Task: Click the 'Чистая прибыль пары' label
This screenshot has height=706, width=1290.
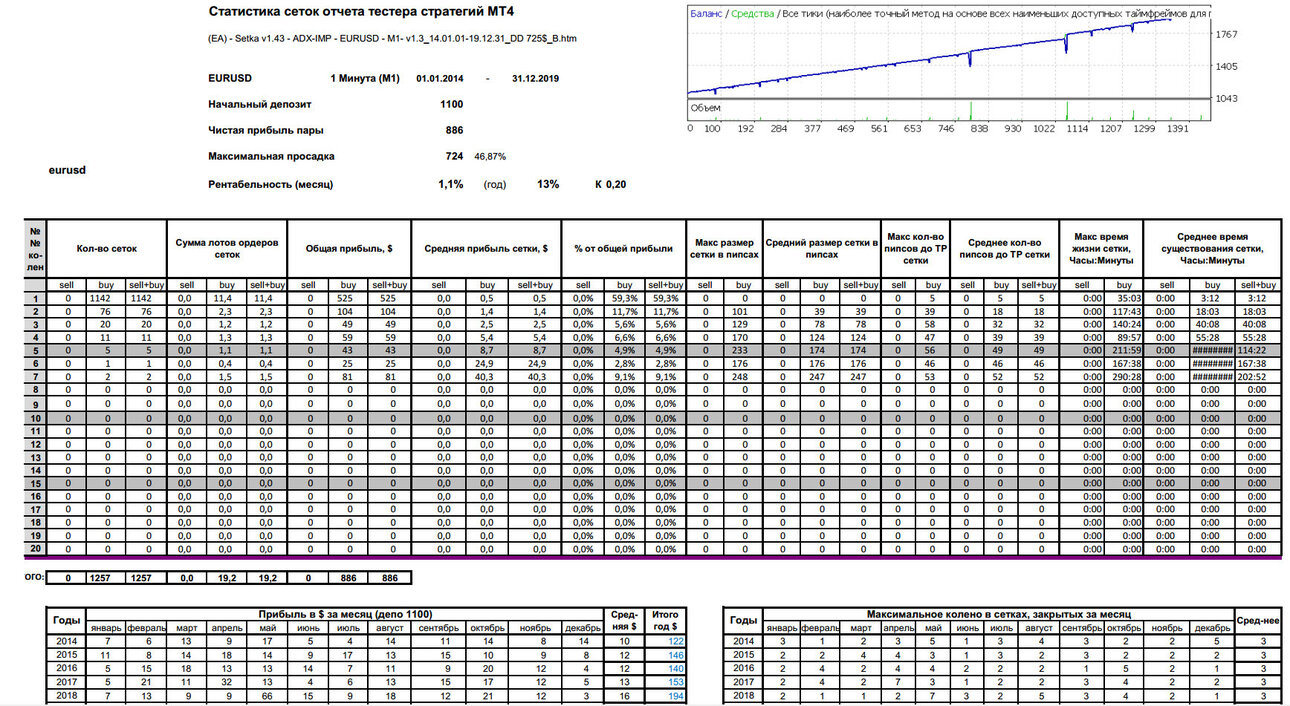Action: (x=266, y=130)
